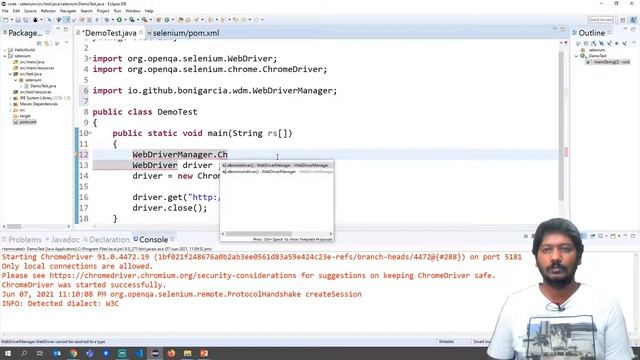Click the New file toolbar icon
640x360 pixels.
pos(6,20)
